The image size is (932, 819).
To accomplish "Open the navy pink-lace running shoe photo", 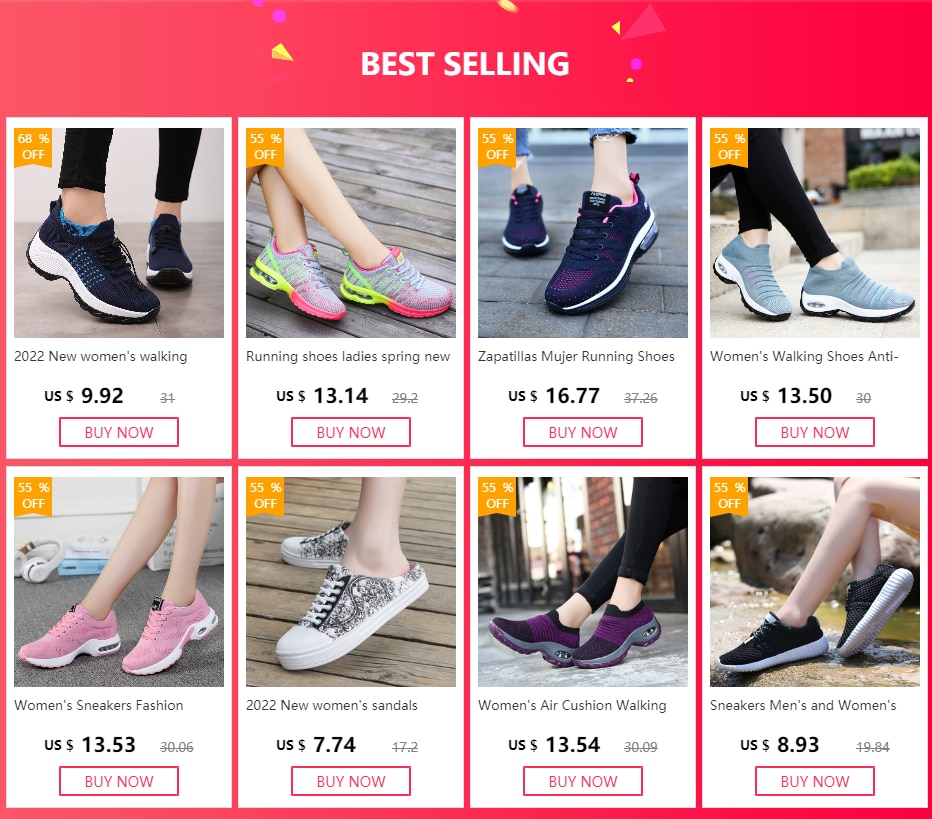I will 582,233.
